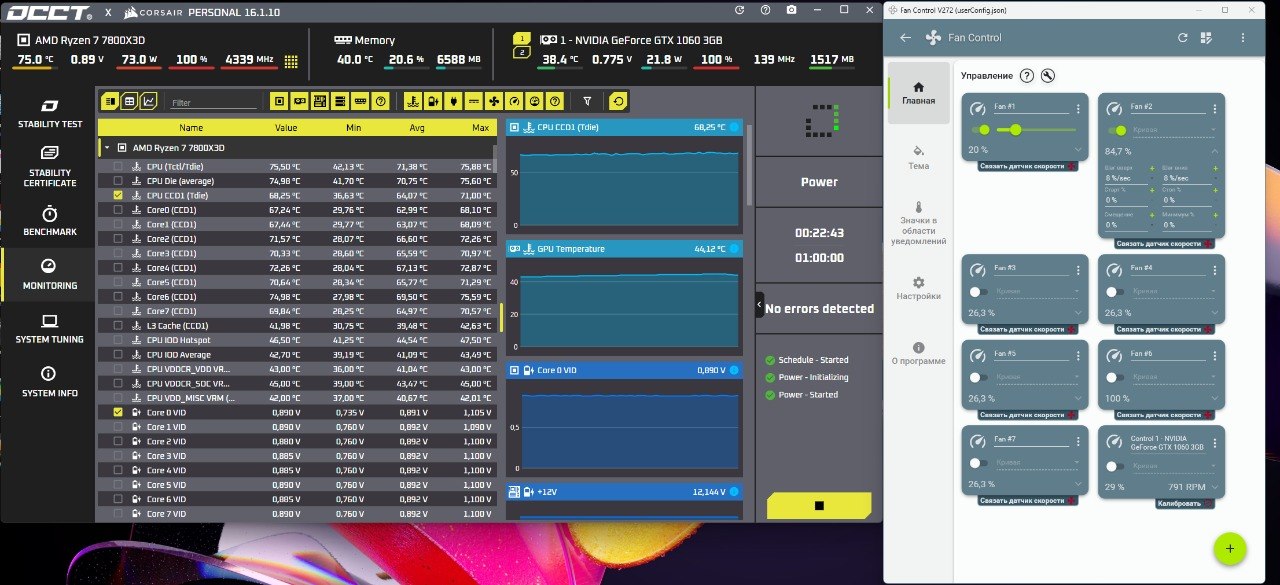This screenshot has height=585, width=1280.
Task: Reset min/max values with the yellow refresh icon
Action: (618, 101)
